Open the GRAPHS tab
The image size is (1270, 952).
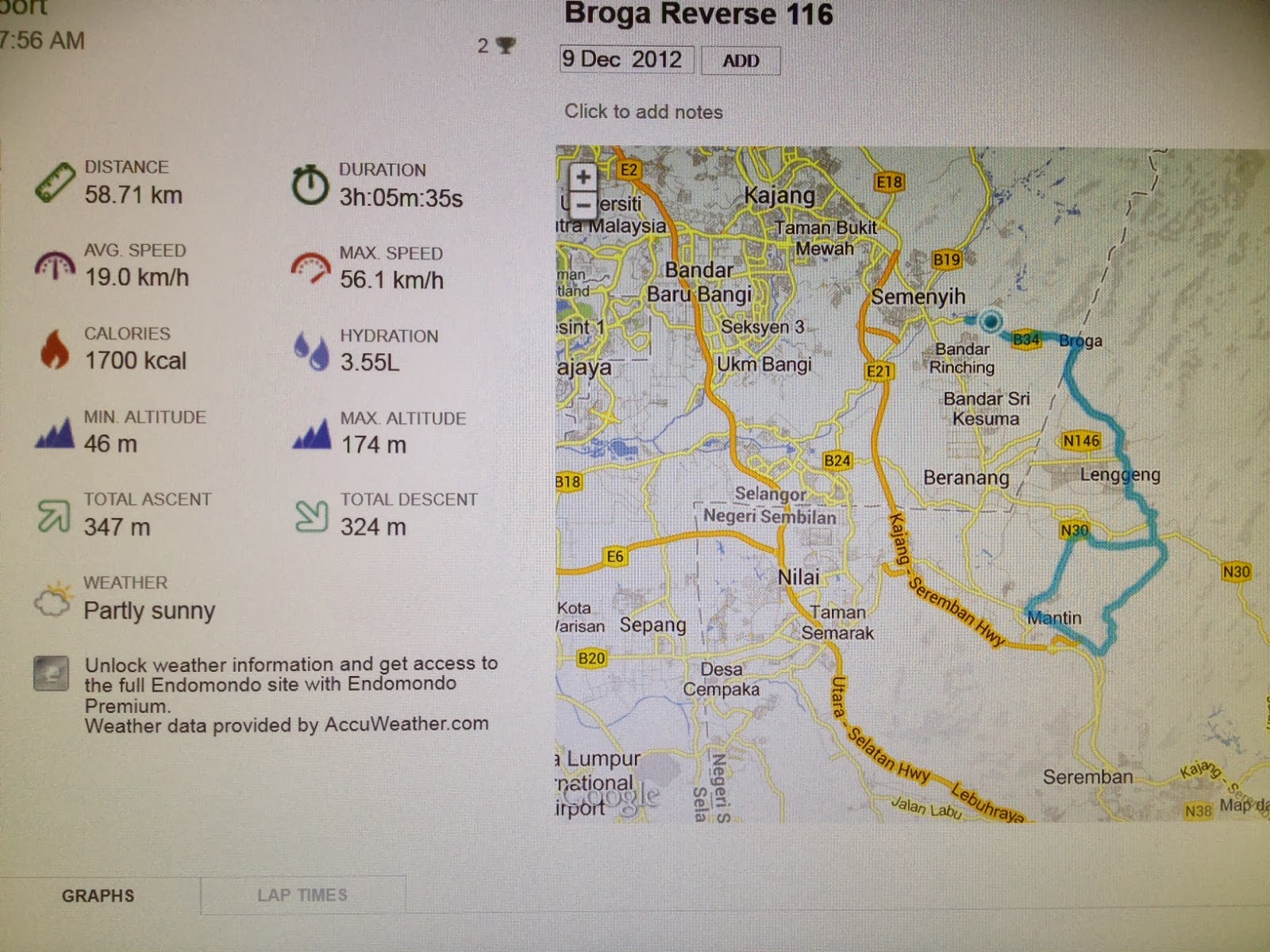98,896
